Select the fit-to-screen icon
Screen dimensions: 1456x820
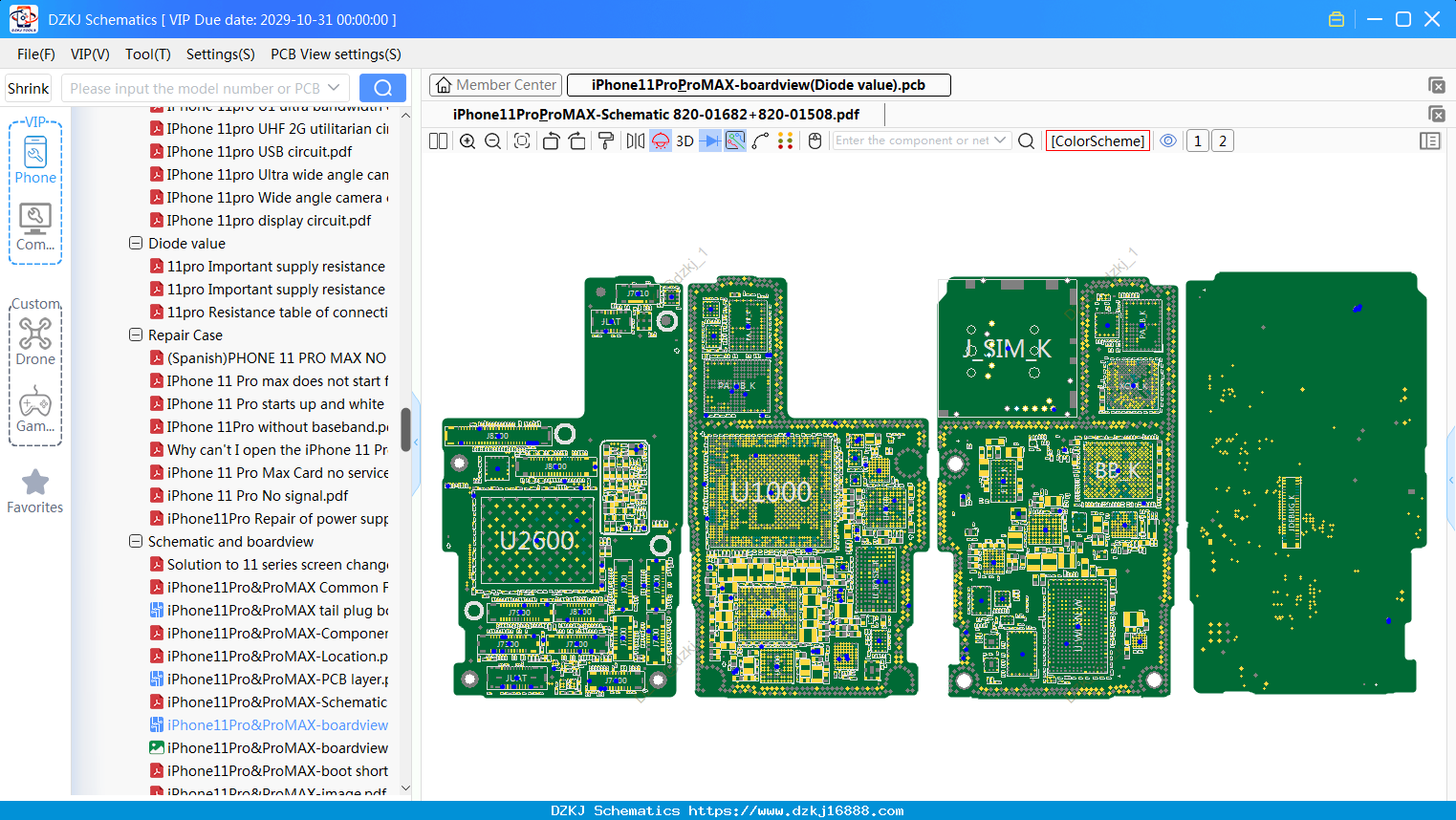(522, 141)
